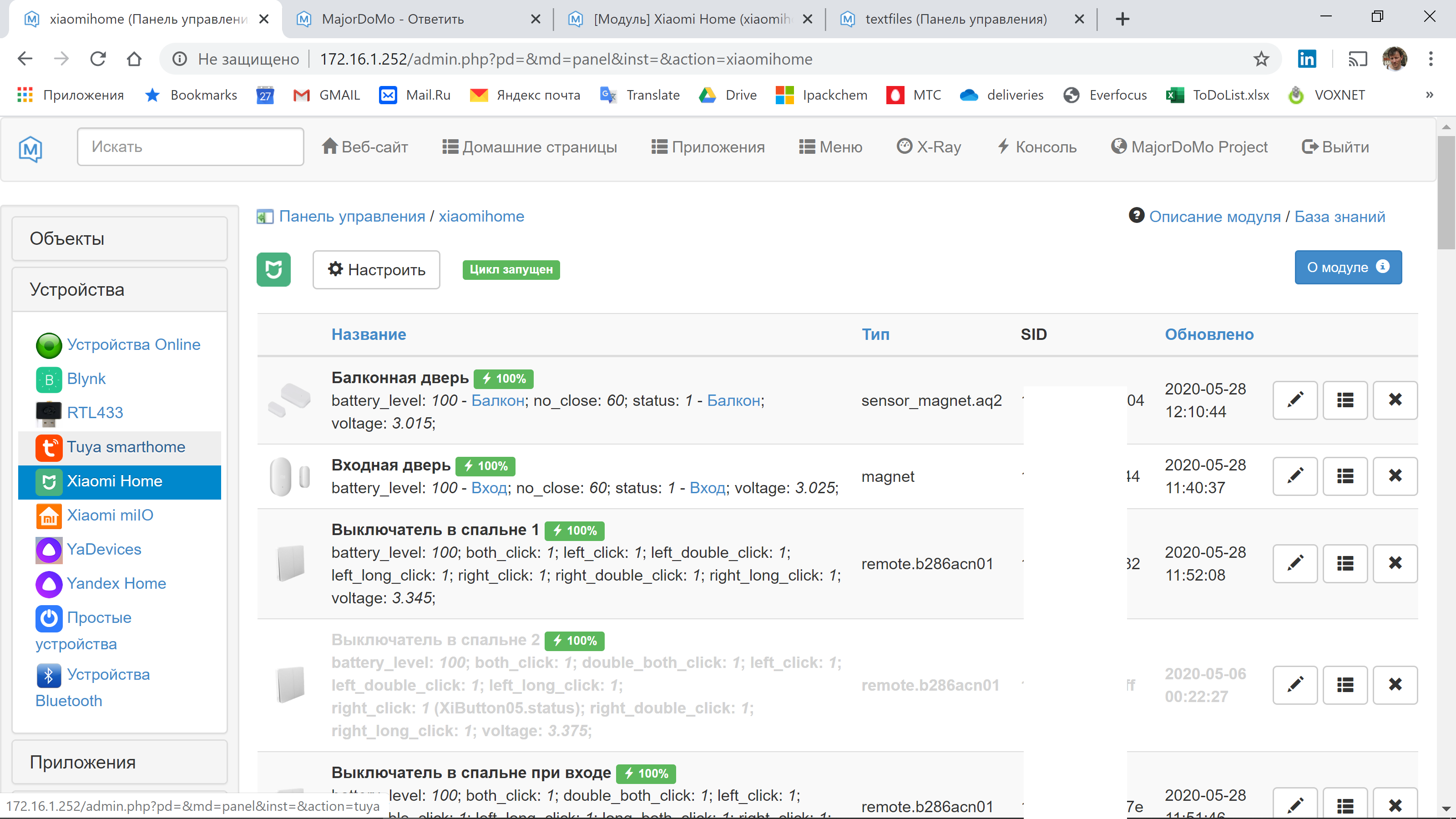The width and height of the screenshot is (1456, 819).
Task: Open the База знаний link
Action: (1340, 216)
